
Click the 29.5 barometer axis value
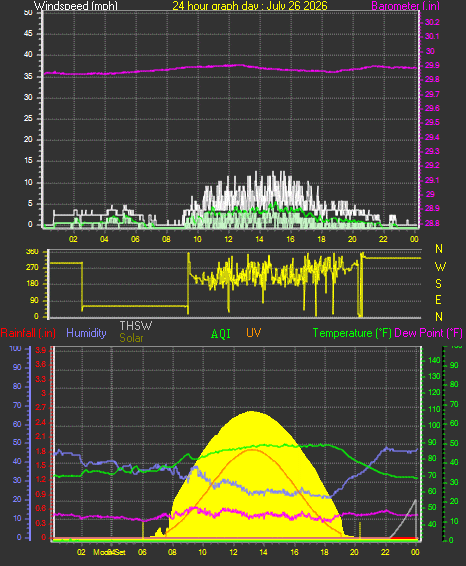tap(432, 122)
